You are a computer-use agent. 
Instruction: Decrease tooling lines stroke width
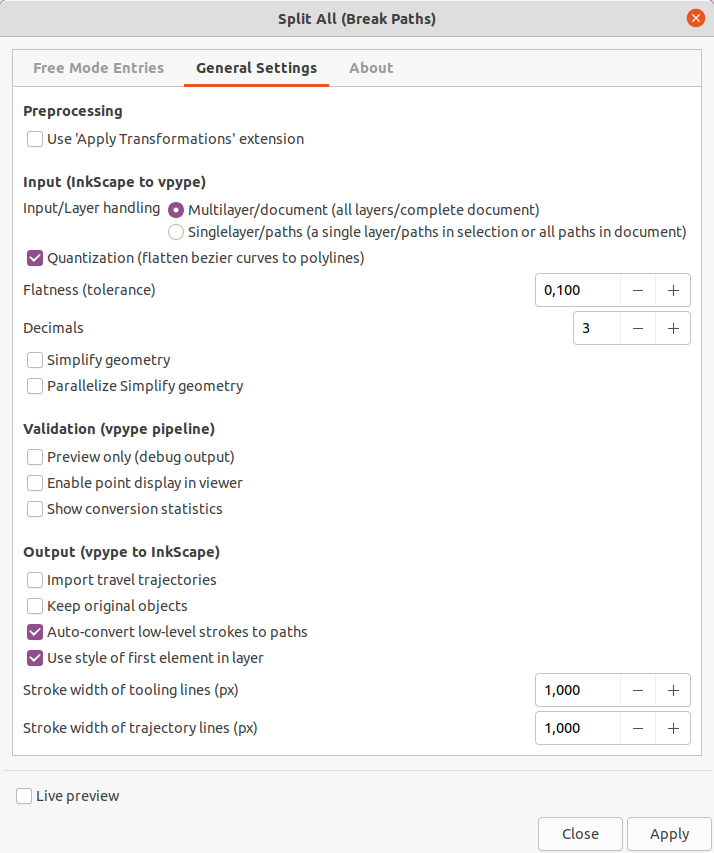[x=638, y=690]
